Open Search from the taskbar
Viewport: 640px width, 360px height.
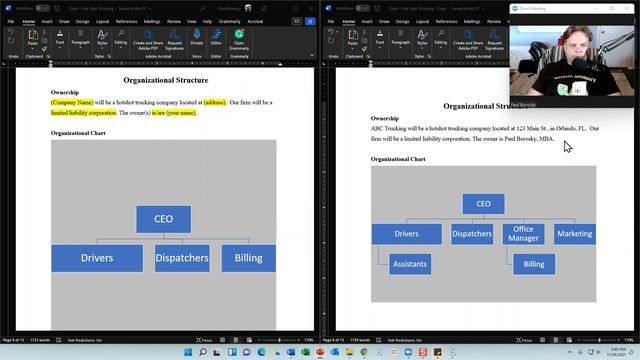(x=203, y=352)
